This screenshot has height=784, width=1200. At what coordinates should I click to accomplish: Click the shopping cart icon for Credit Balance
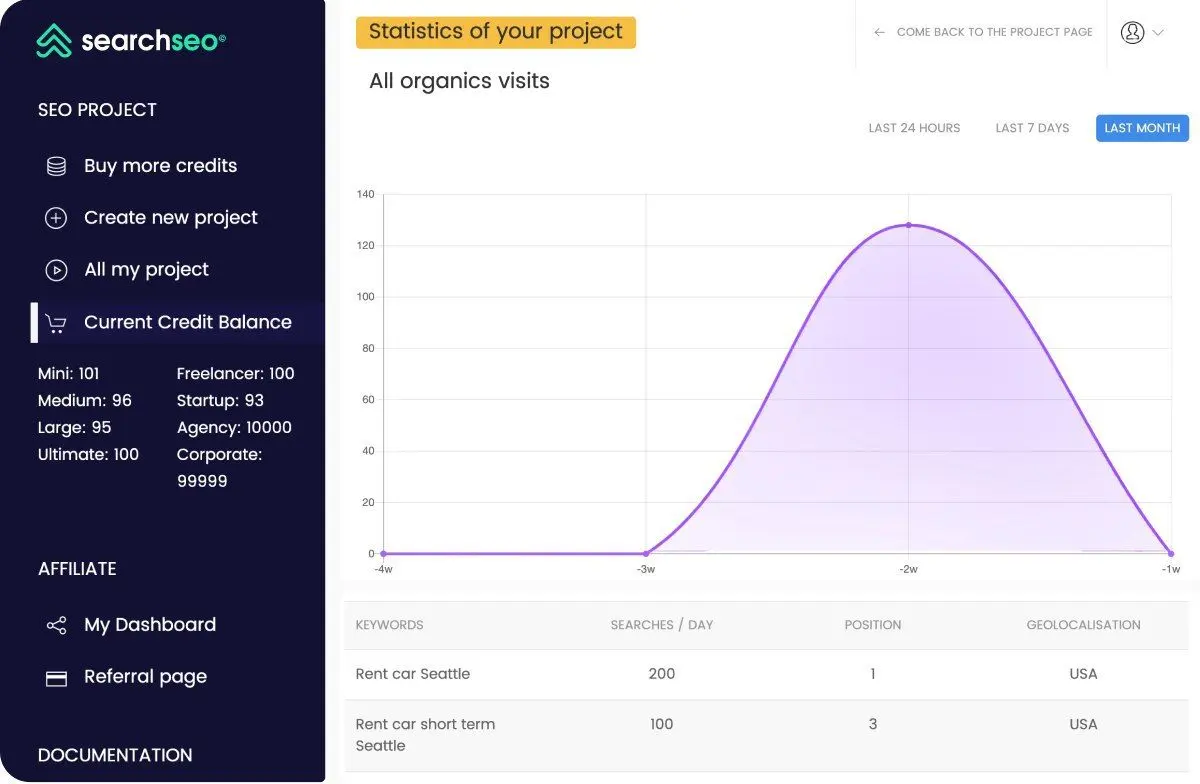[x=56, y=323]
